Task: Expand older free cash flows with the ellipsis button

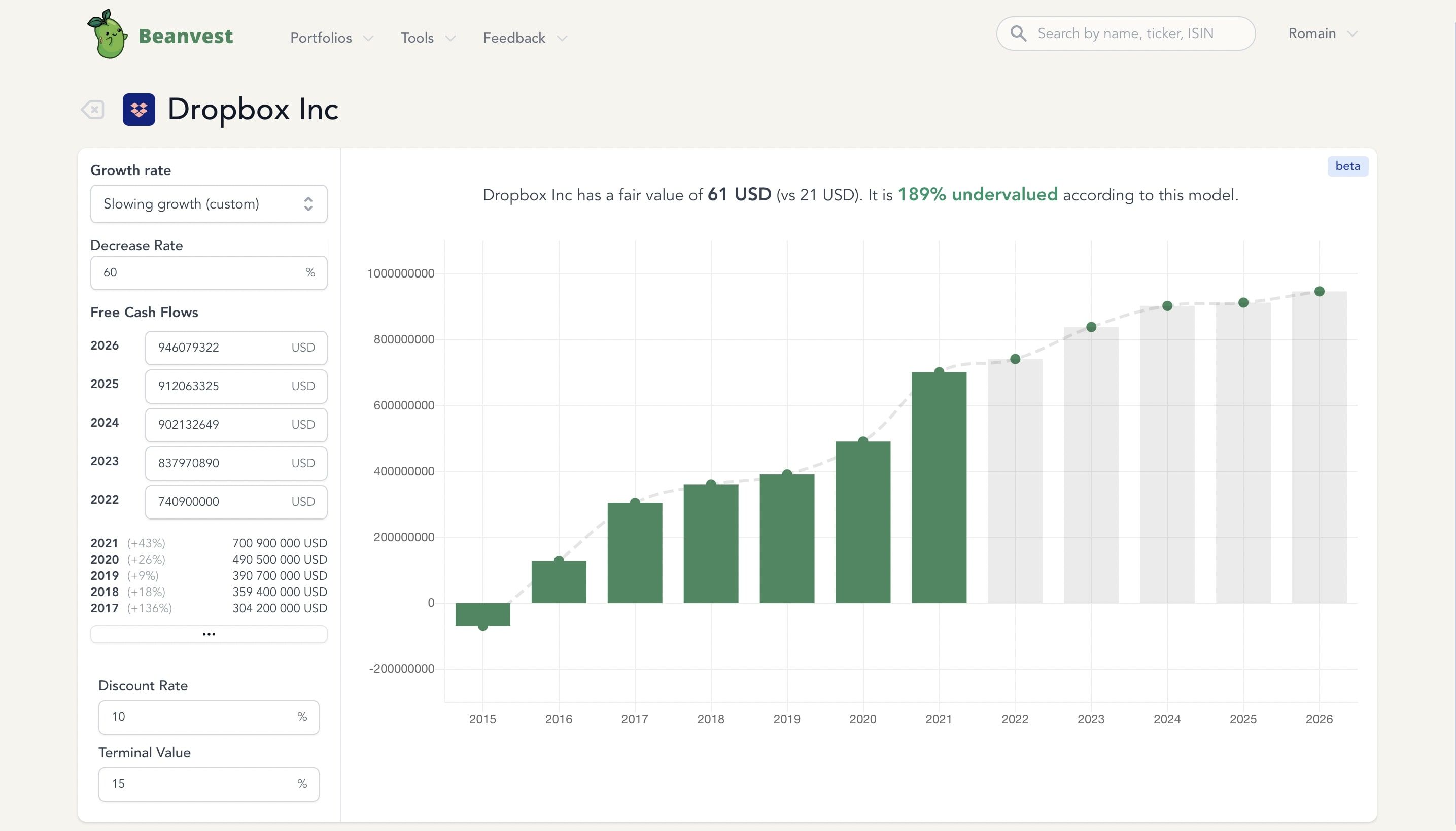Action: (209, 634)
